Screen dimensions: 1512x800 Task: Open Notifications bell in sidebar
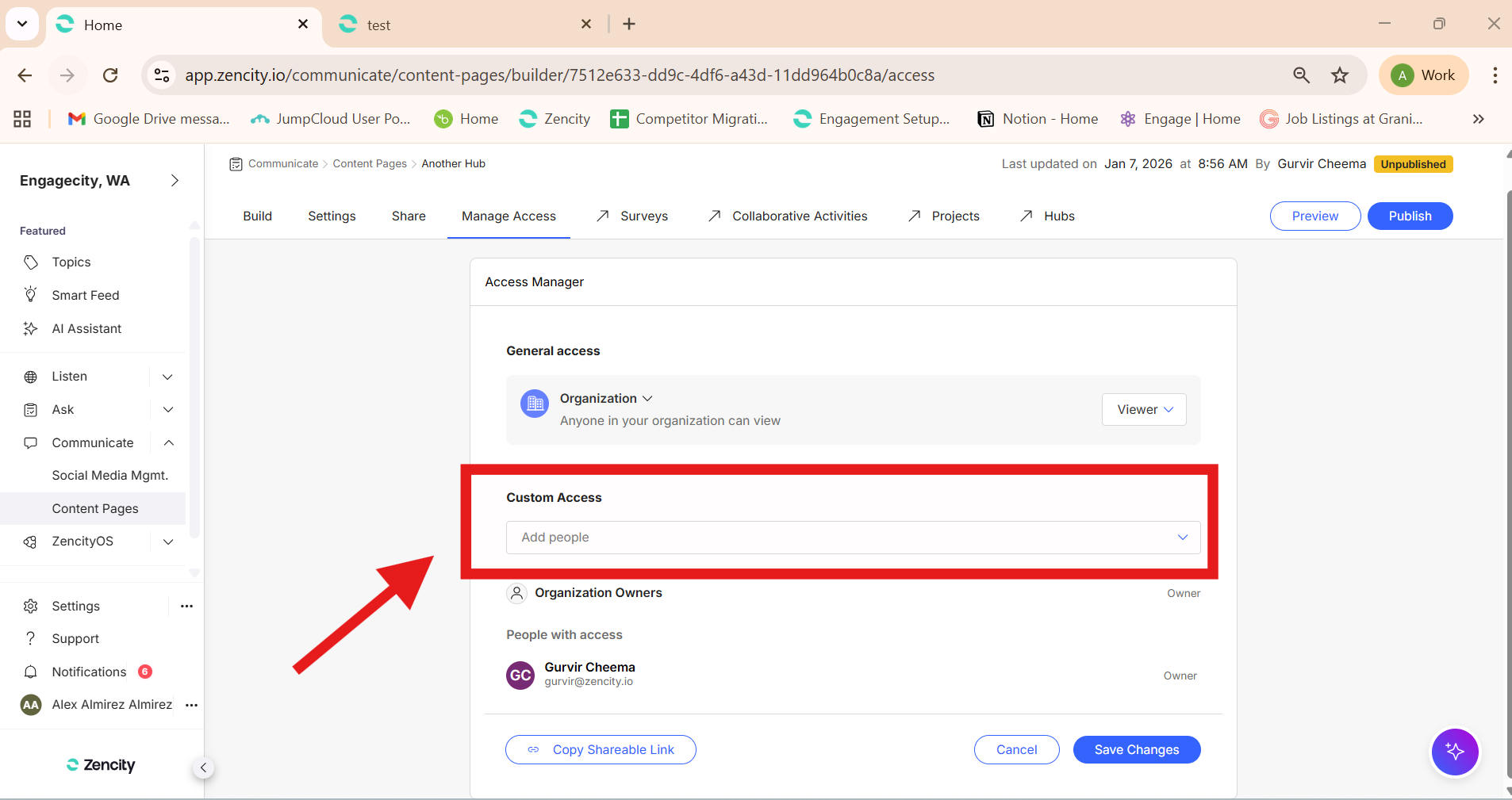coord(31,672)
